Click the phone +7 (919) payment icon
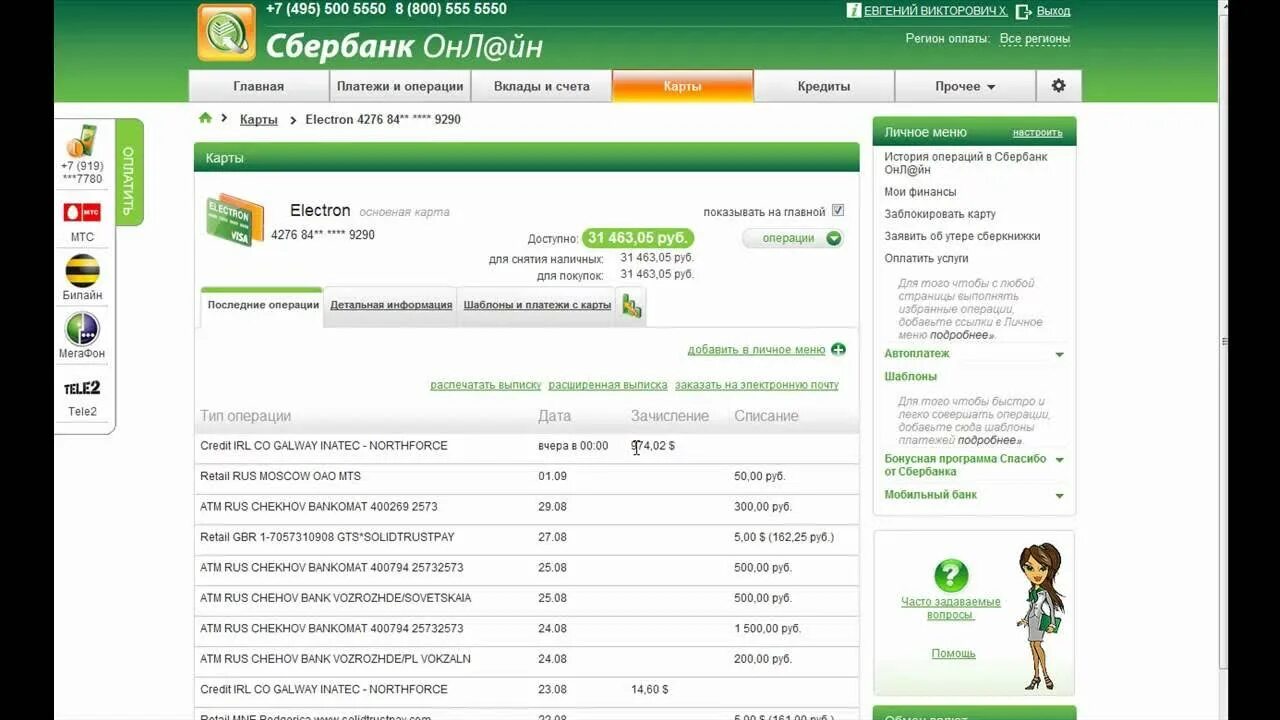1280x720 pixels. 82,141
